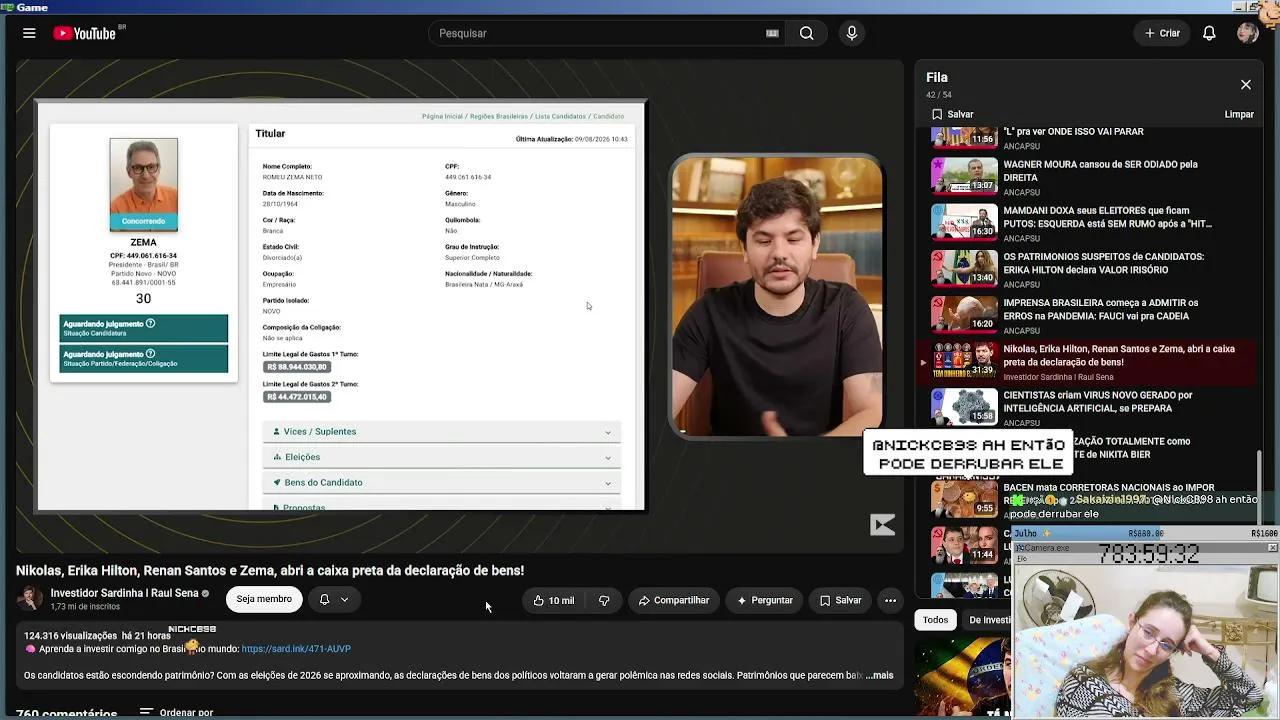Clear the queue with Limpar
This screenshot has height=720, width=1280.
[1239, 114]
